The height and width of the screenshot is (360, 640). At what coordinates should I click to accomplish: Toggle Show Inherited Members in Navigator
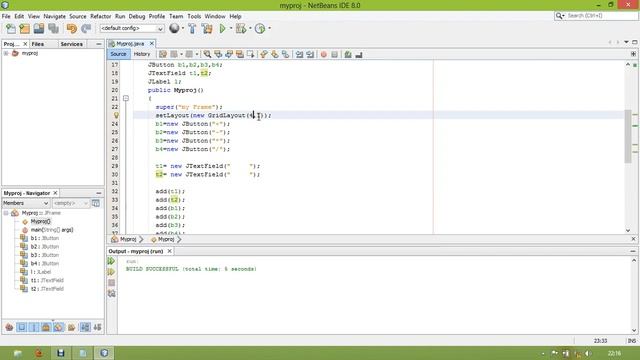[x=9, y=327]
